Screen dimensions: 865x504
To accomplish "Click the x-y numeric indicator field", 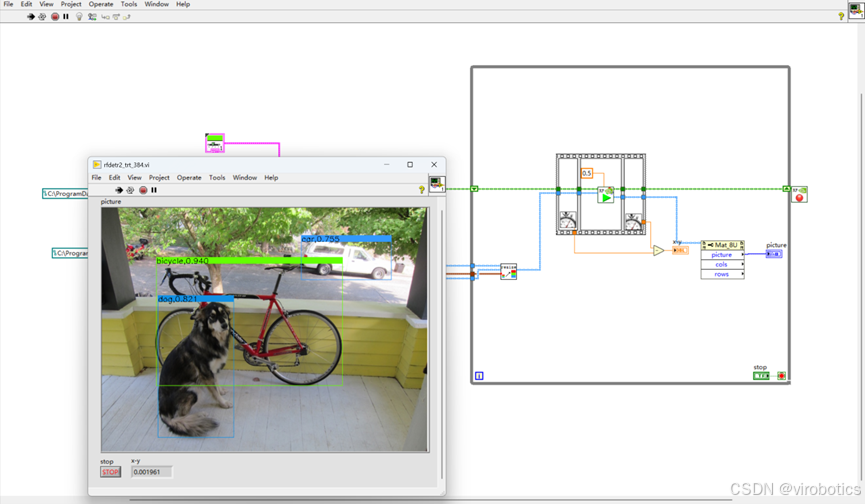I will point(152,472).
